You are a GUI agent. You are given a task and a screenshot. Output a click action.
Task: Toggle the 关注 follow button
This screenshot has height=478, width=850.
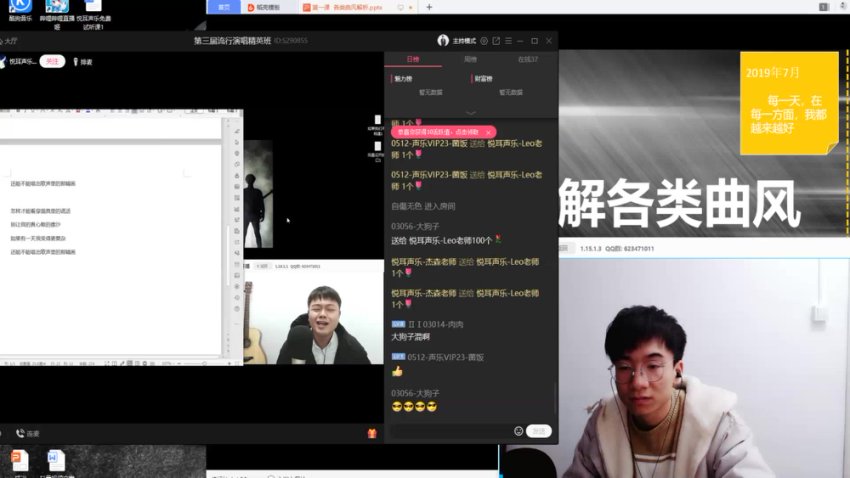pyautogui.click(x=54, y=61)
